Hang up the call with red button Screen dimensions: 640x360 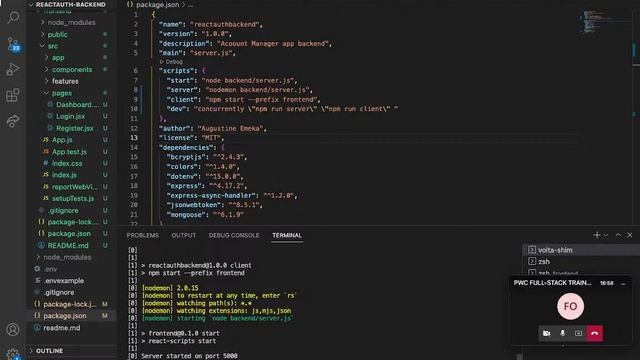pos(595,333)
